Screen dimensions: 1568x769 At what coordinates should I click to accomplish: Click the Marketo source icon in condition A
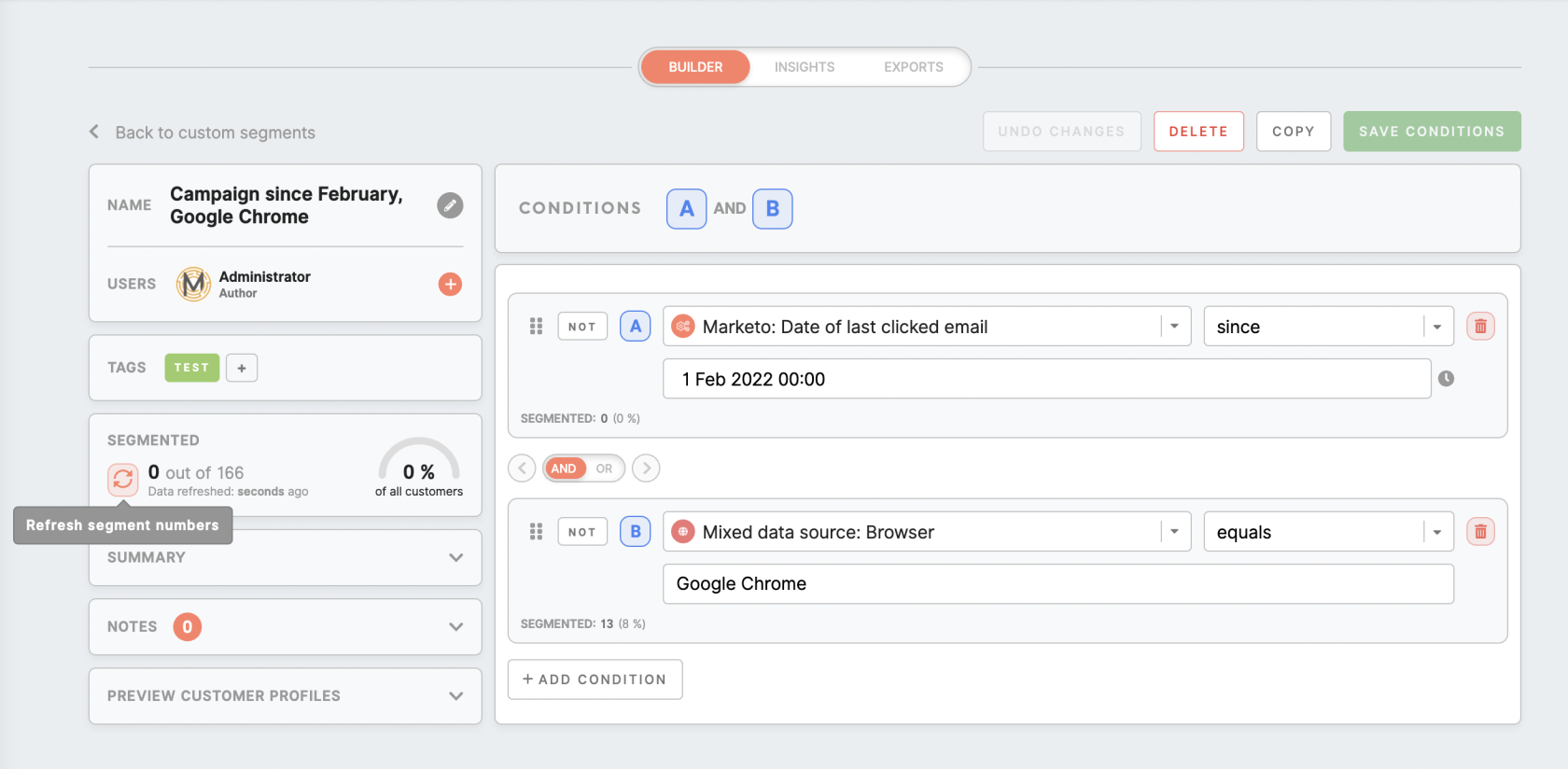[683, 327]
